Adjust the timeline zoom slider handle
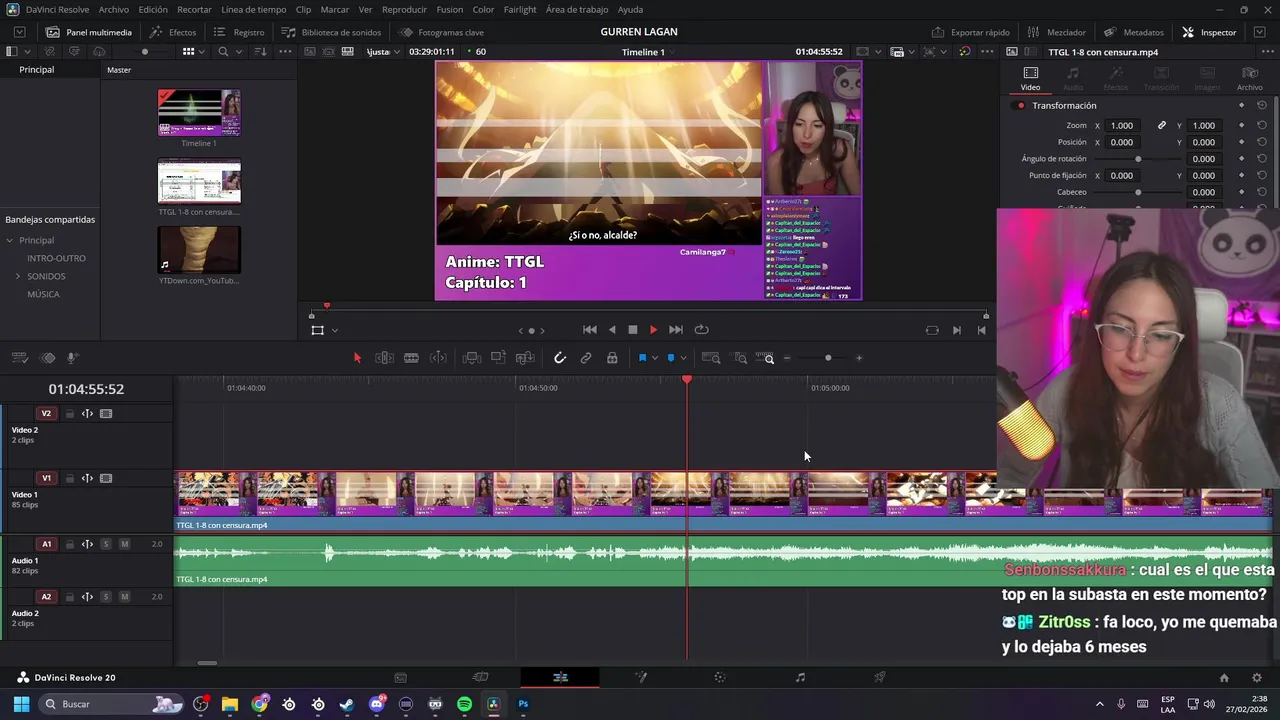This screenshot has height=720, width=1280. point(828,358)
